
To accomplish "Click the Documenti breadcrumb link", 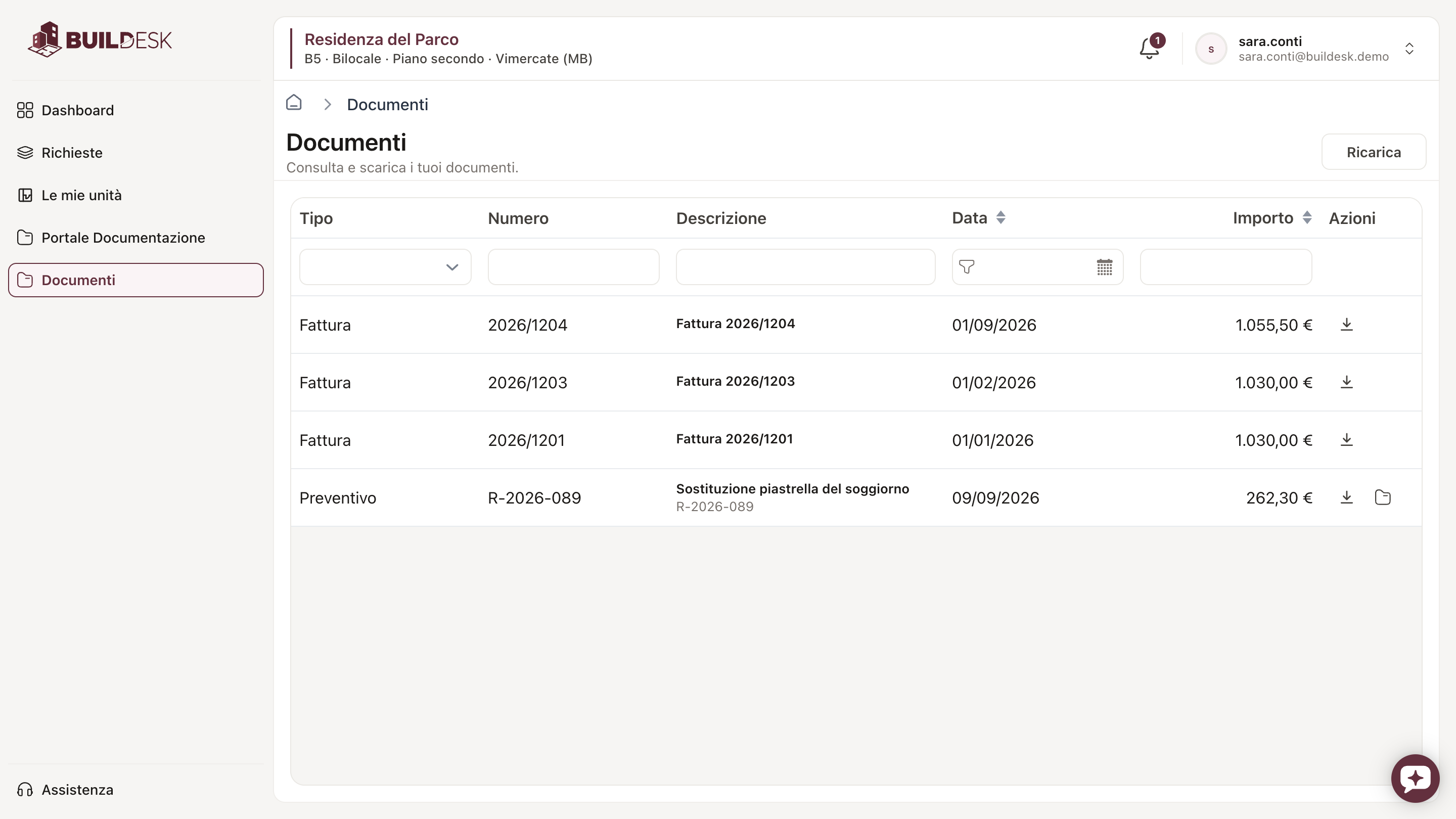I will point(387,105).
